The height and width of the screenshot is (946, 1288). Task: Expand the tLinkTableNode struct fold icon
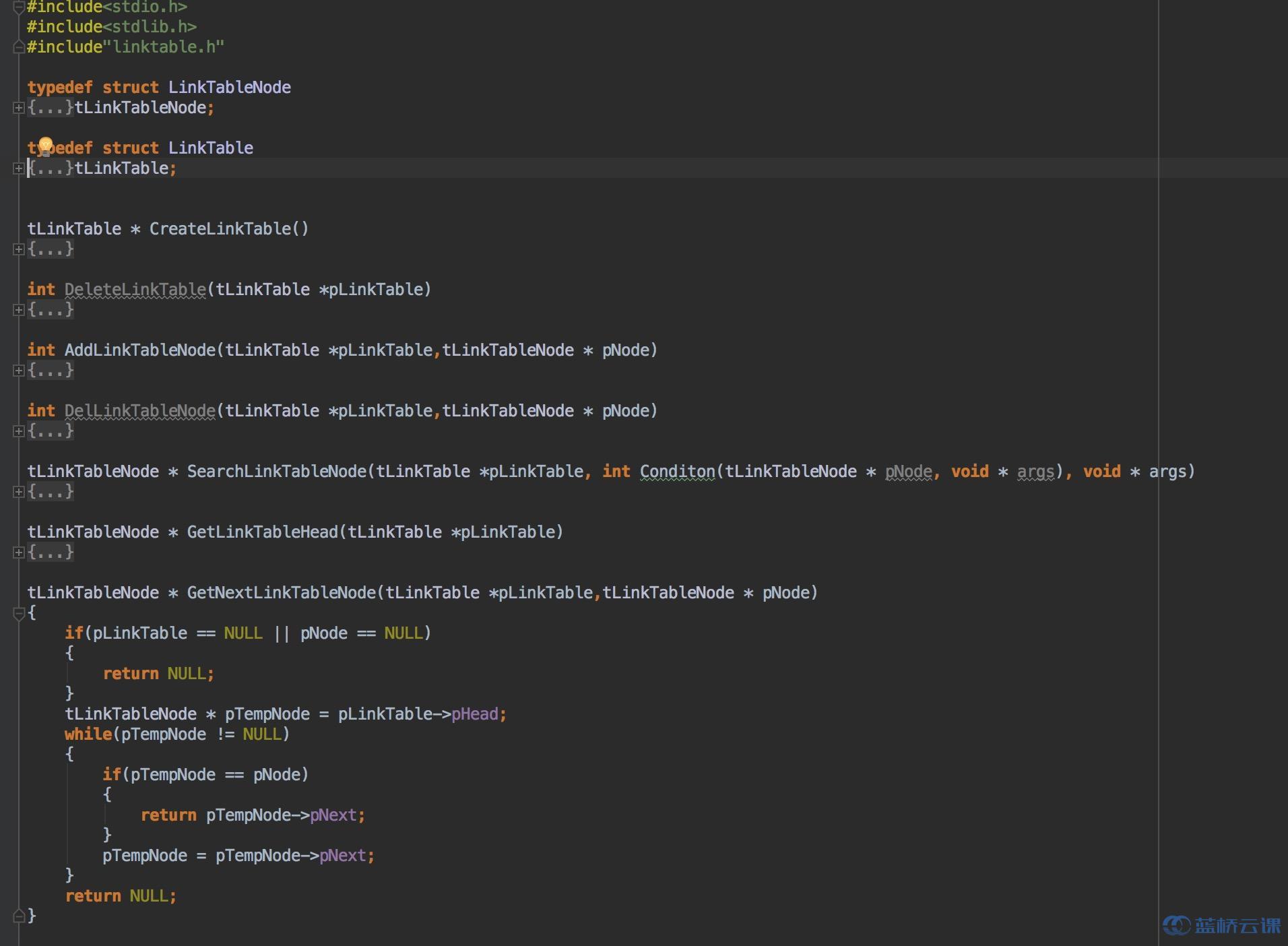click(19, 108)
